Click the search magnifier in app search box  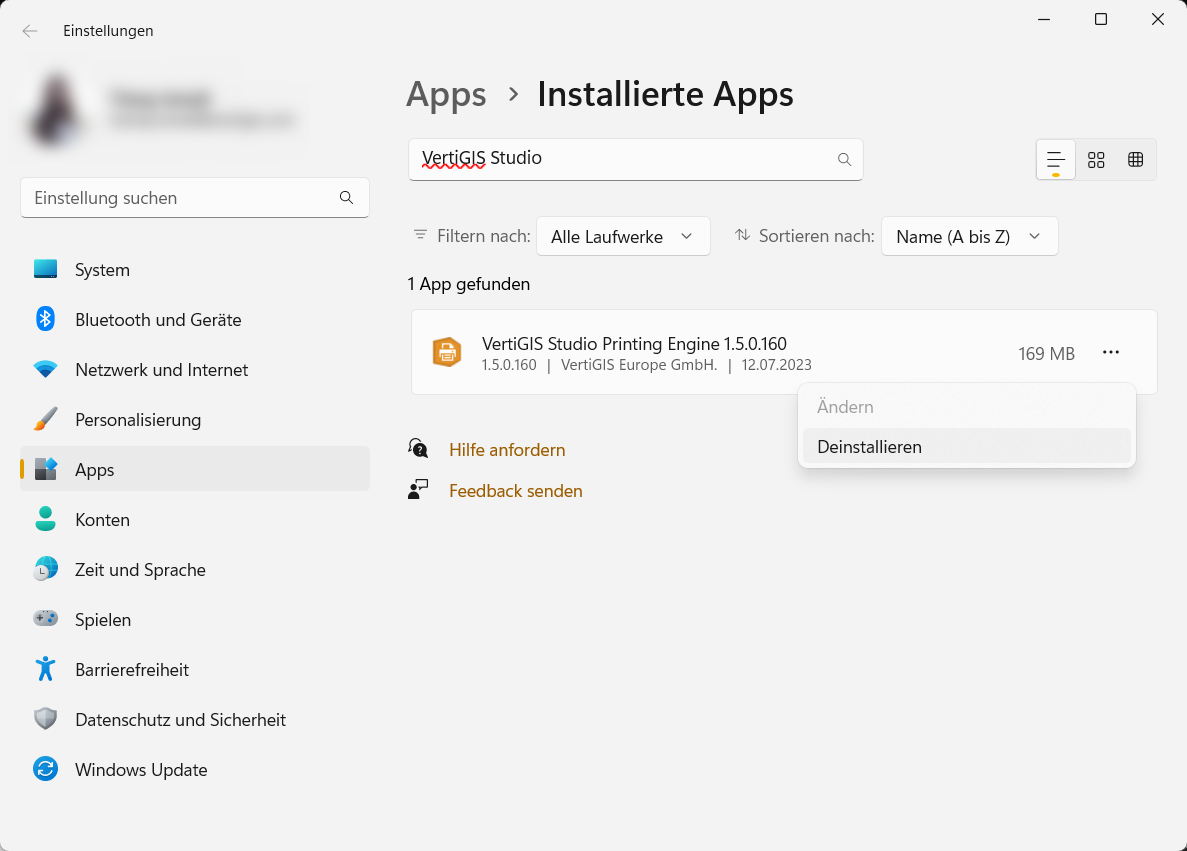click(x=844, y=159)
